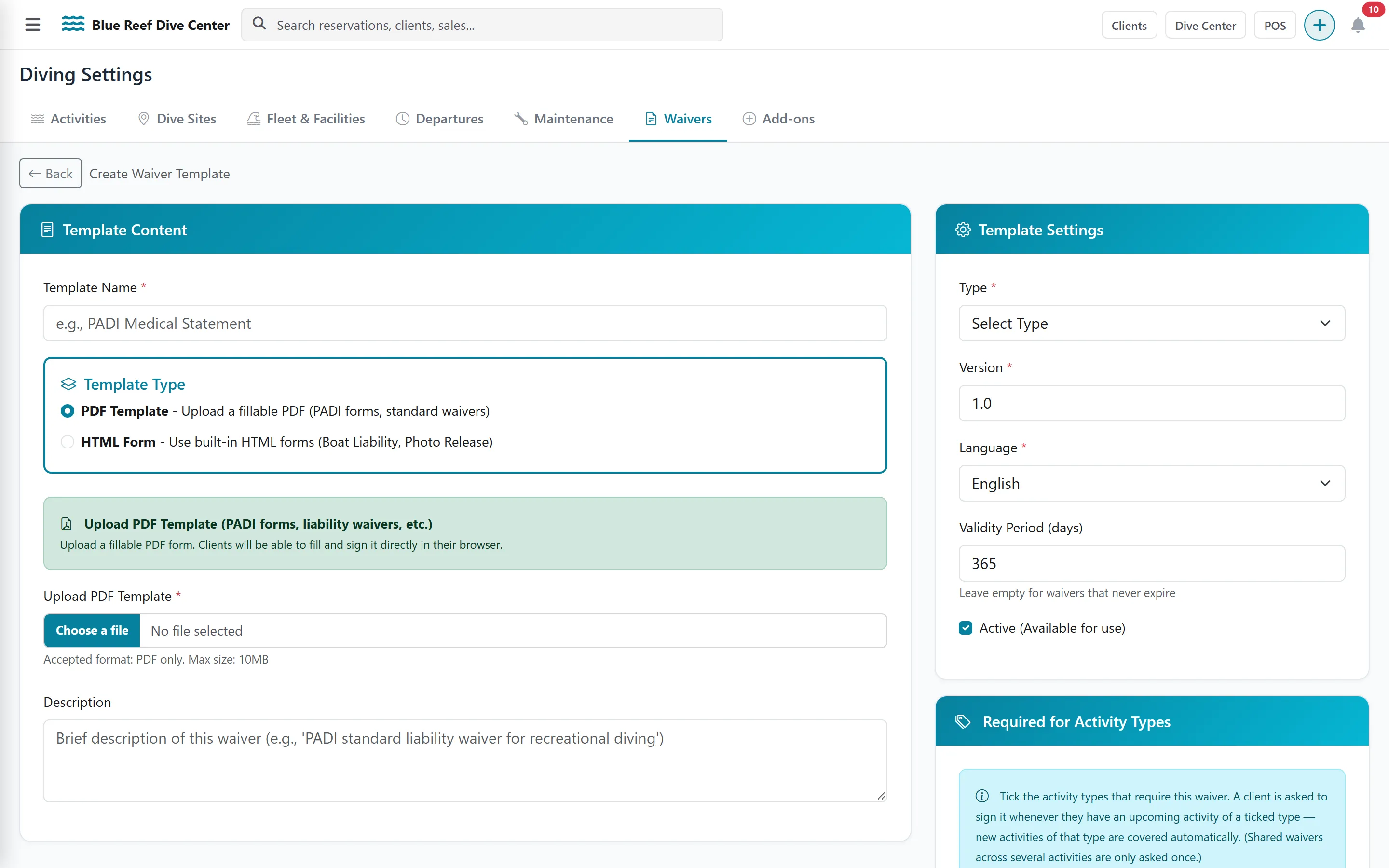Go to the Departures tab

coord(440,119)
